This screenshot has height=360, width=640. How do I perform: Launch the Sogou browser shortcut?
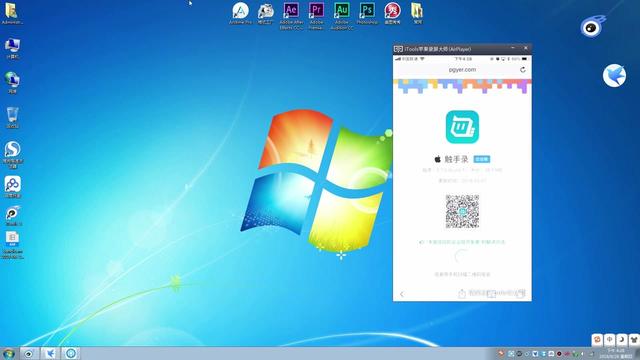(x=13, y=154)
